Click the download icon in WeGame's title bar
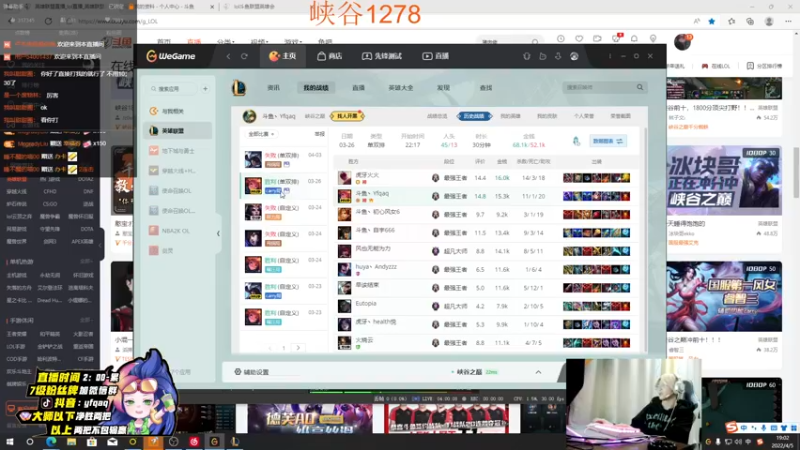The height and width of the screenshot is (450, 800). 558,56
